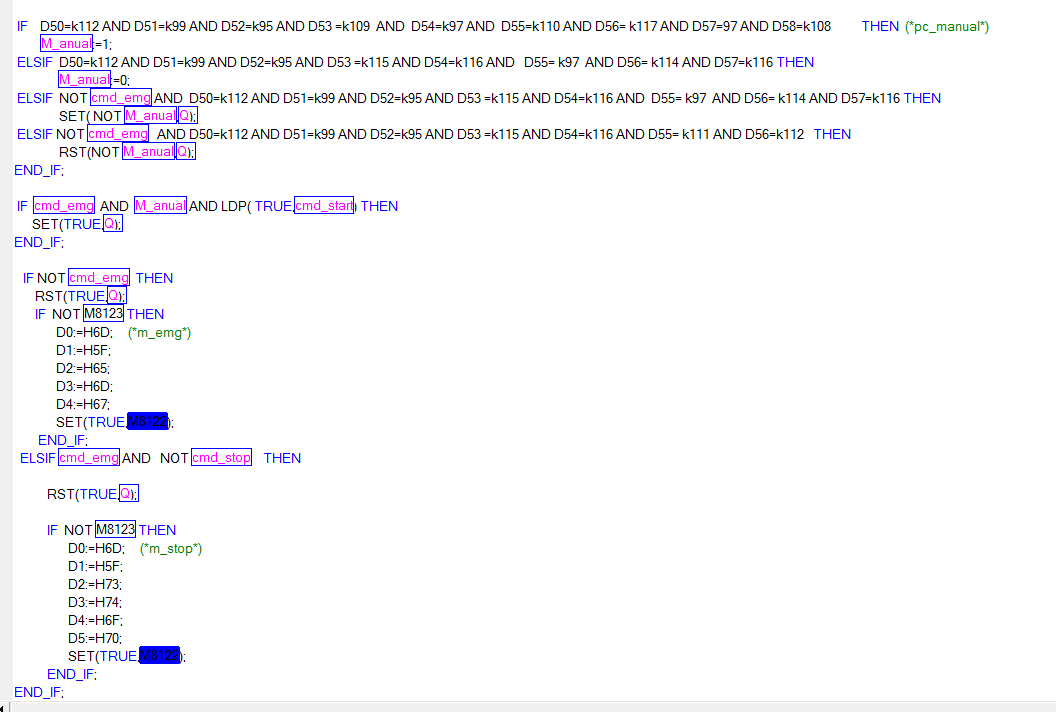Image resolution: width=1056 pixels, height=712 pixels.
Task: Place cursor on D4:=H67 line
Action: (x=83, y=404)
